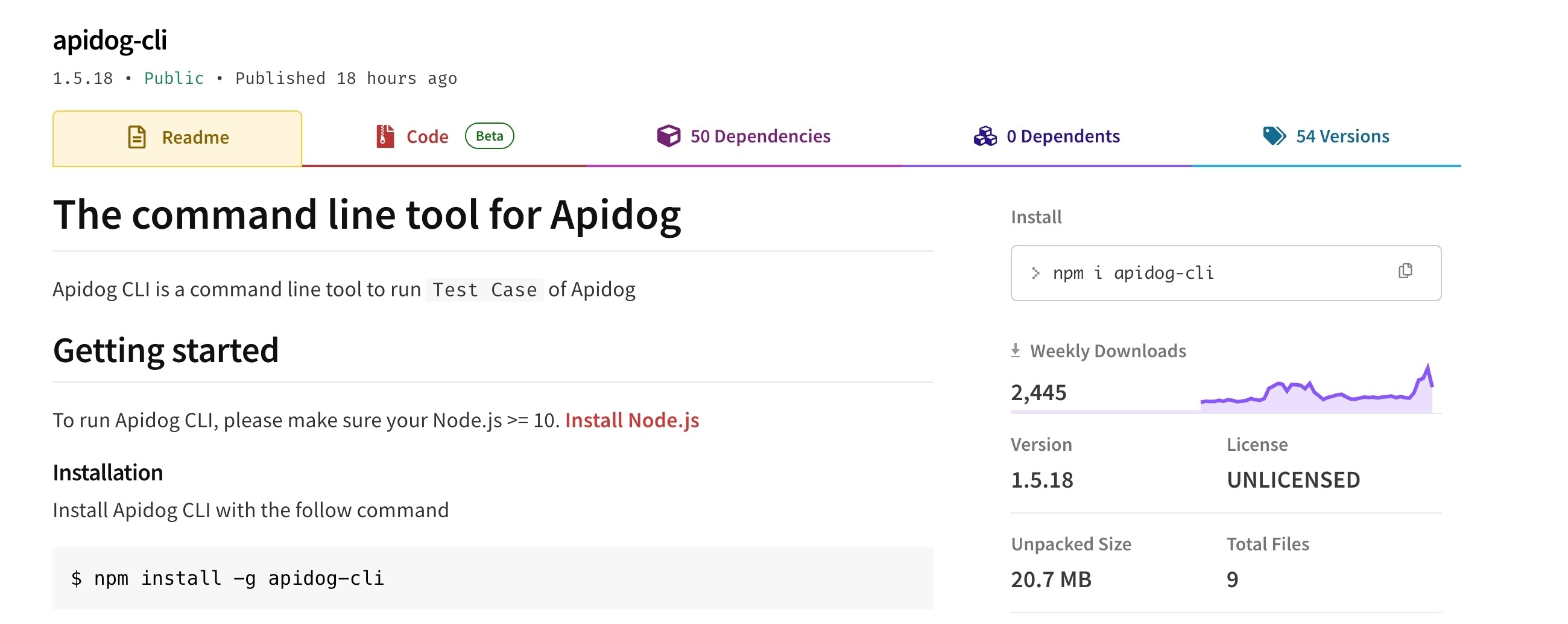Click the Dependents stacked cubes icon

point(985,136)
